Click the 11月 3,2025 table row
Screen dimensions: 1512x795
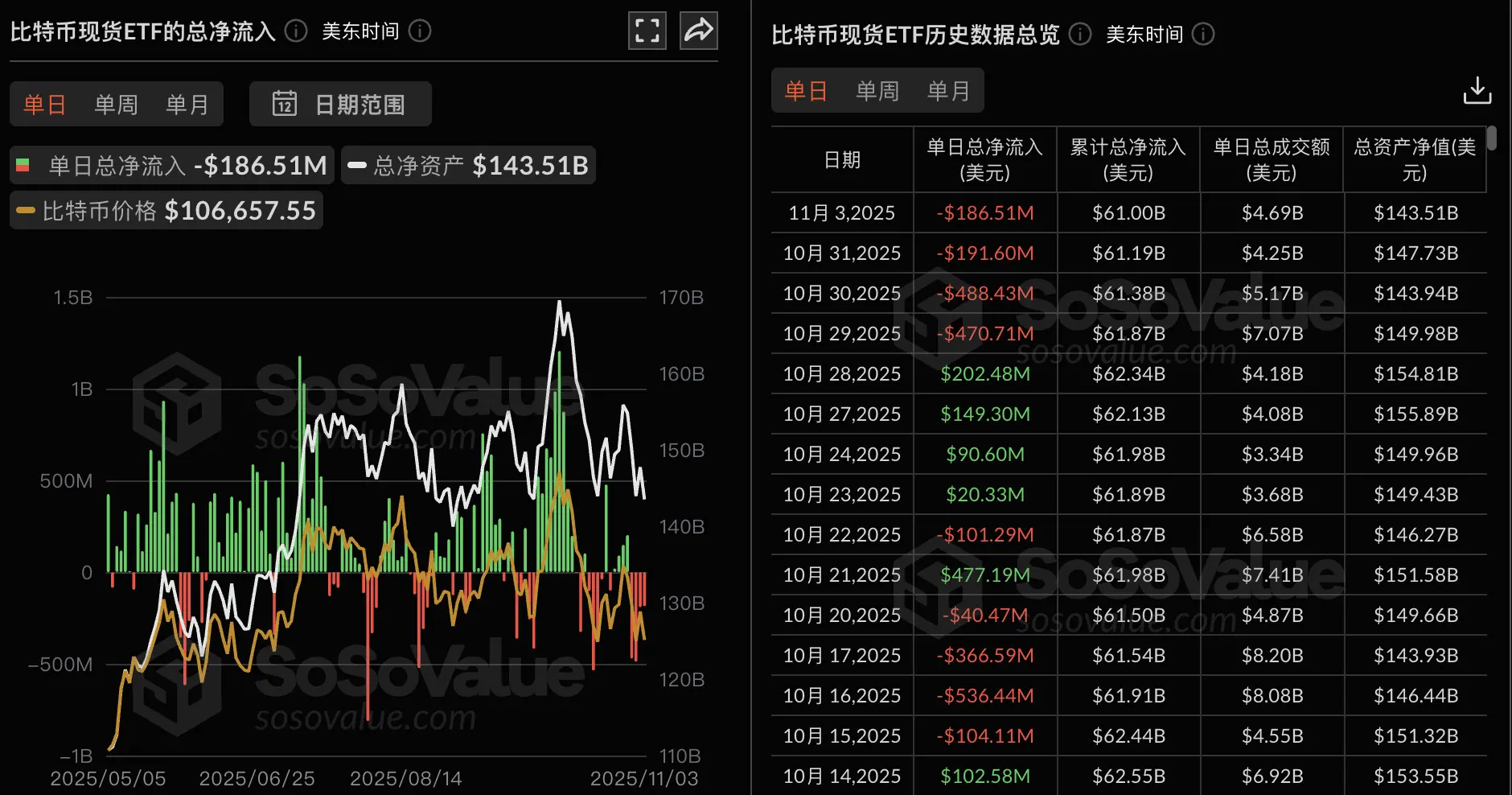[x=841, y=212]
